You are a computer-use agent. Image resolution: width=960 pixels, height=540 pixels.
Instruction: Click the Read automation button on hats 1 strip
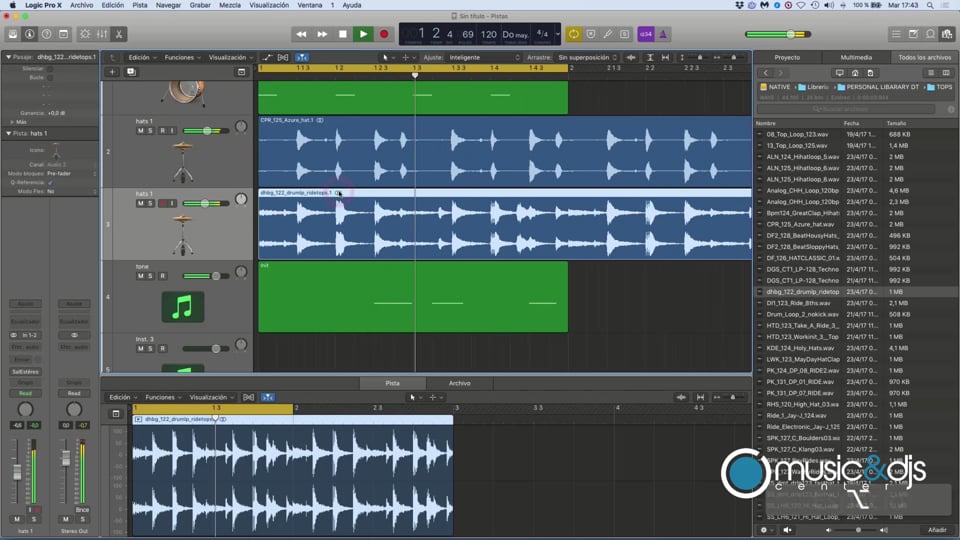25,394
